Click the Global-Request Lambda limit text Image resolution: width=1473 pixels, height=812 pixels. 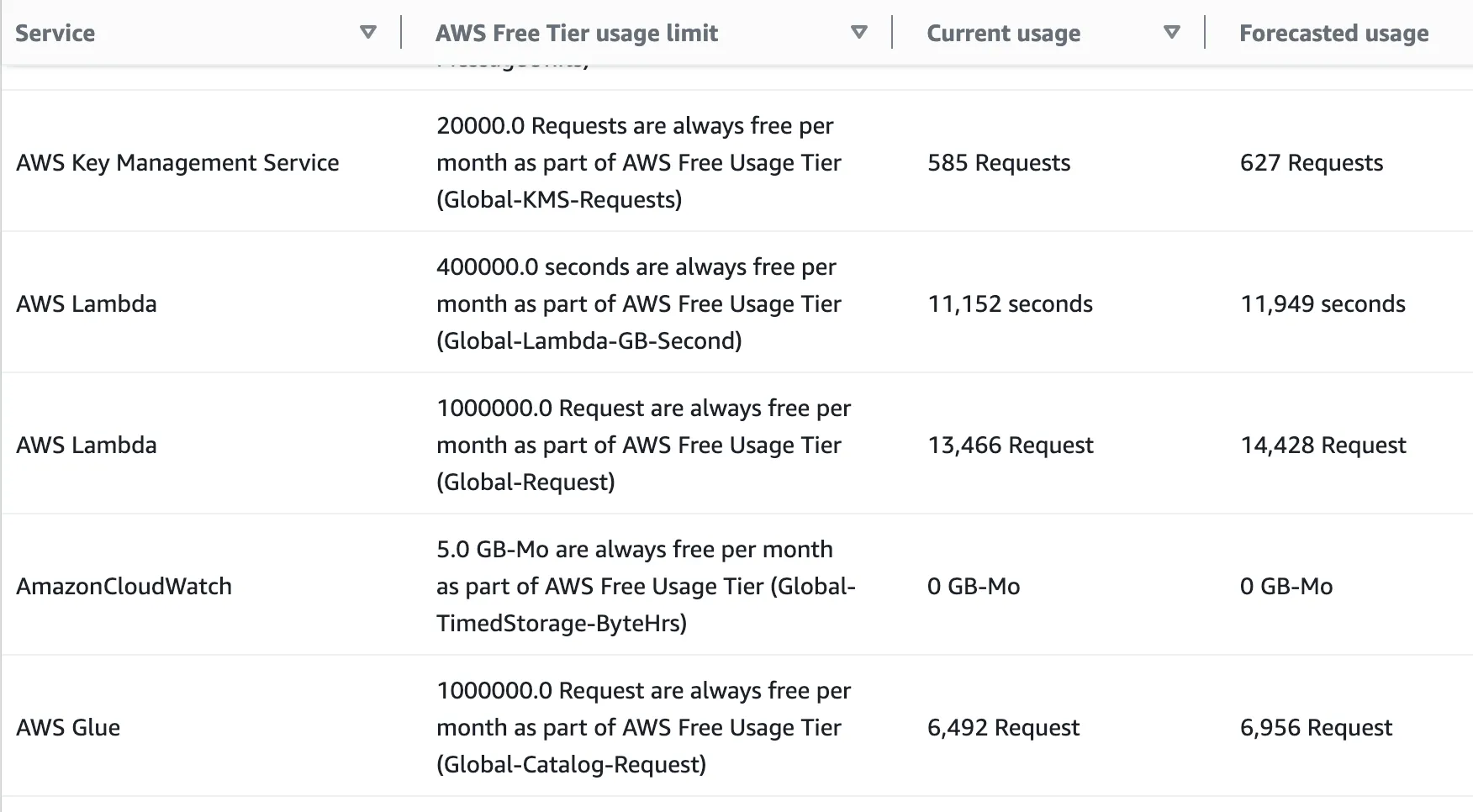(x=644, y=446)
